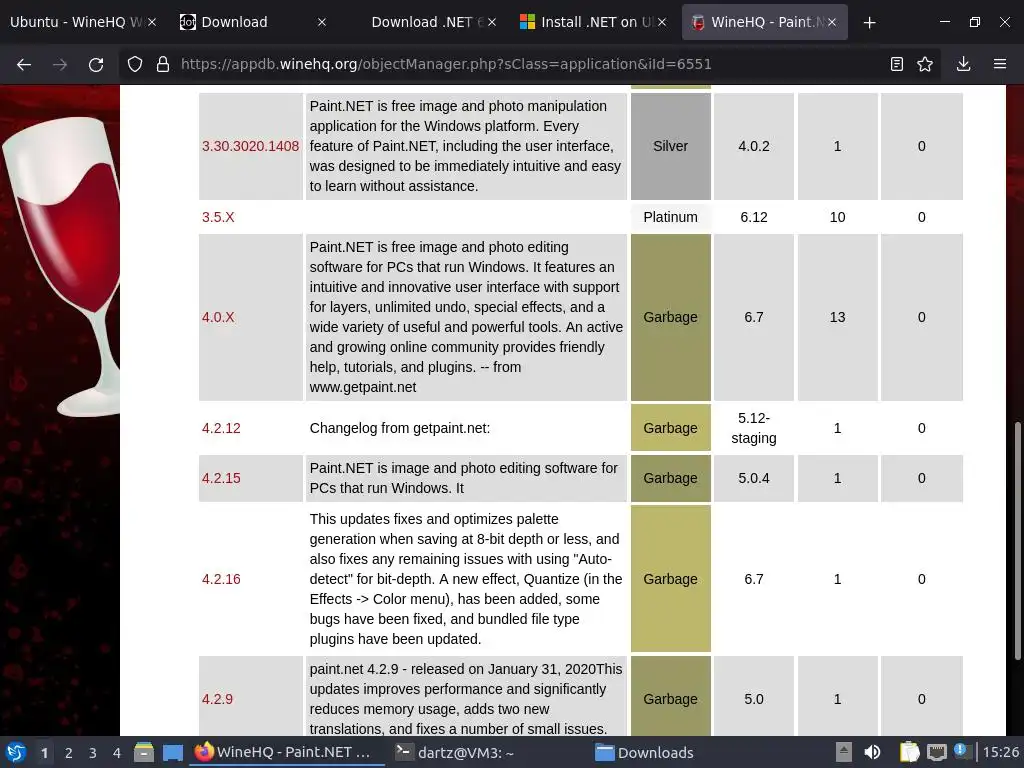
Task: Click test count 13 for 4.0.X
Action: pyautogui.click(x=837, y=317)
